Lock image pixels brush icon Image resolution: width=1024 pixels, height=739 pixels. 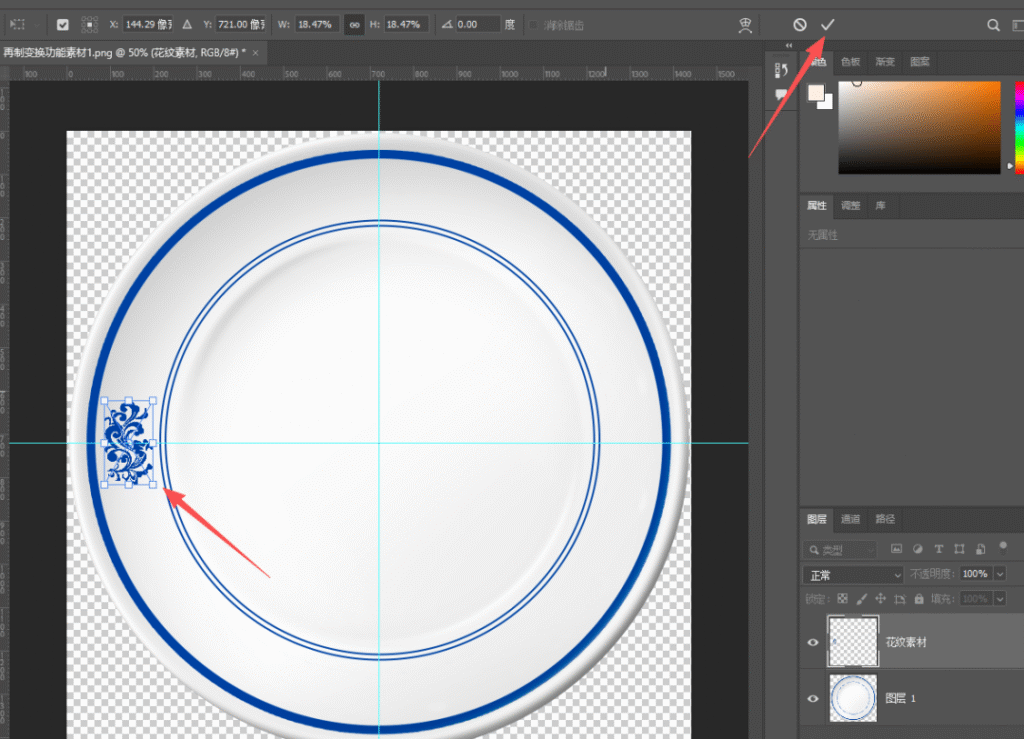pyautogui.click(x=861, y=599)
